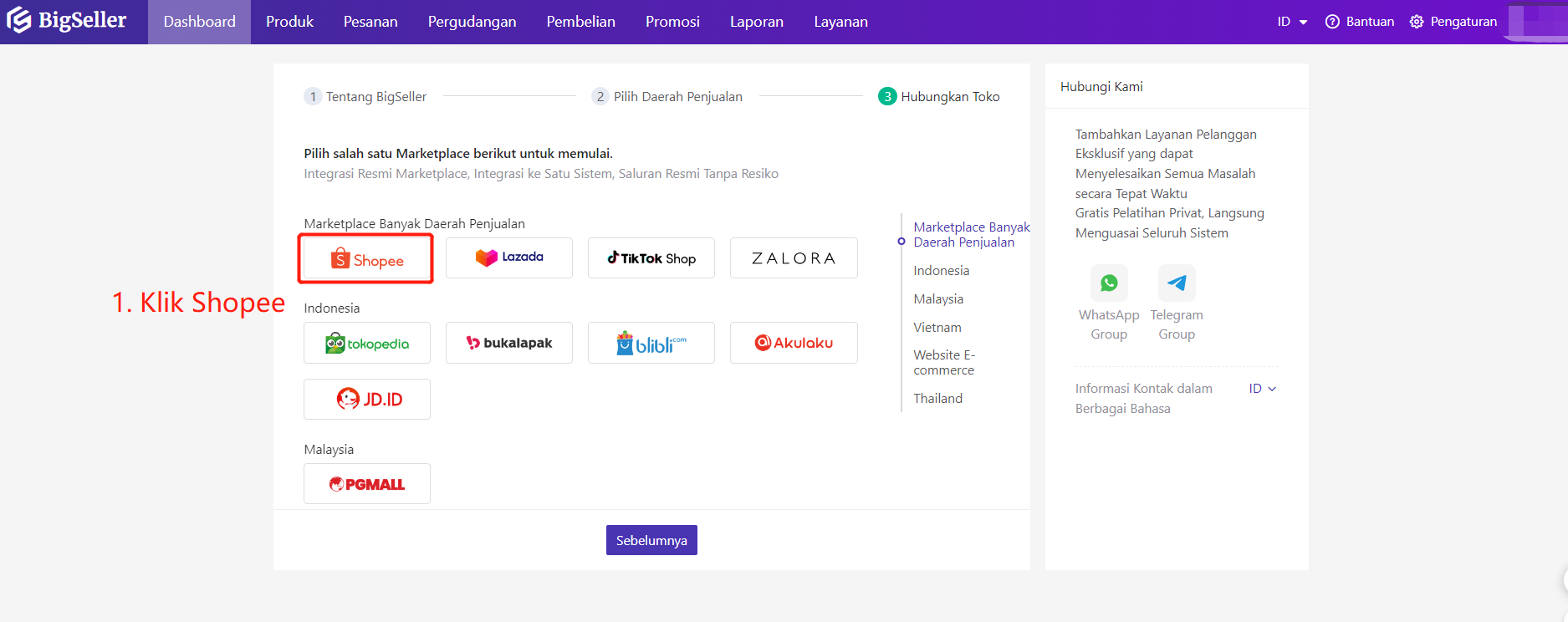
Task: Jump to Vietnam section in side nav
Action: (x=937, y=328)
